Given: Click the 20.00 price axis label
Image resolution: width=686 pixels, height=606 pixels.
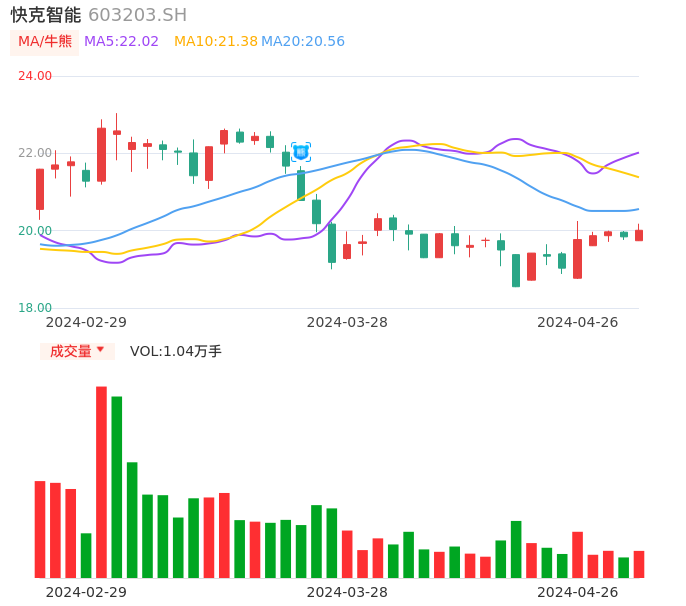Looking at the screenshot, I should (x=35, y=231).
